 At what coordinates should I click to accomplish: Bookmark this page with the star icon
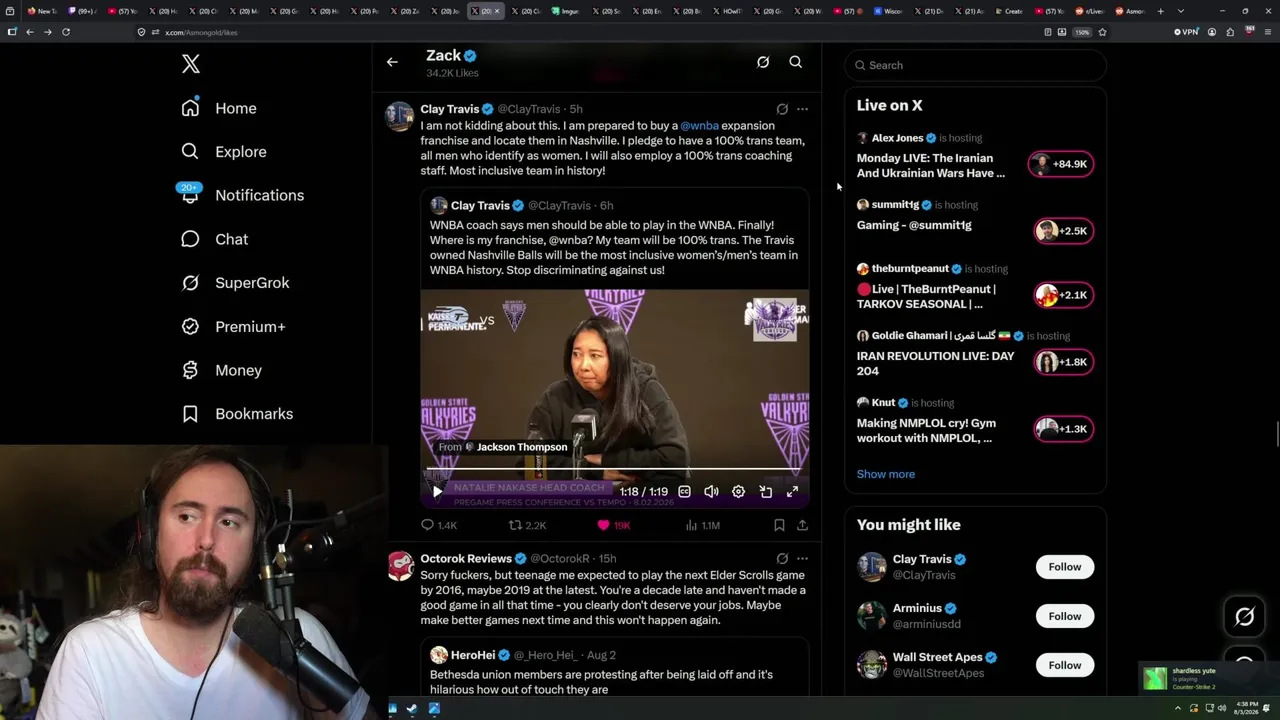tap(1102, 32)
